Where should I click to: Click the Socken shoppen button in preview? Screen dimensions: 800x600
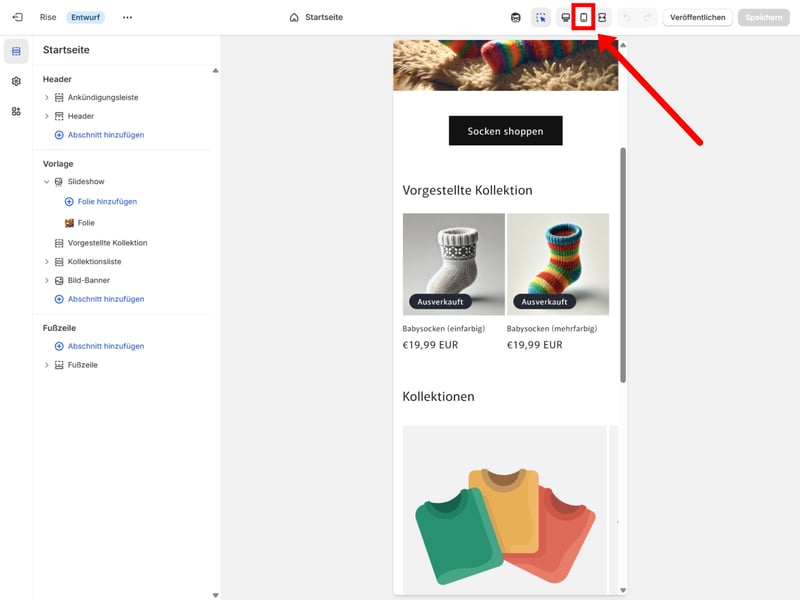505,131
